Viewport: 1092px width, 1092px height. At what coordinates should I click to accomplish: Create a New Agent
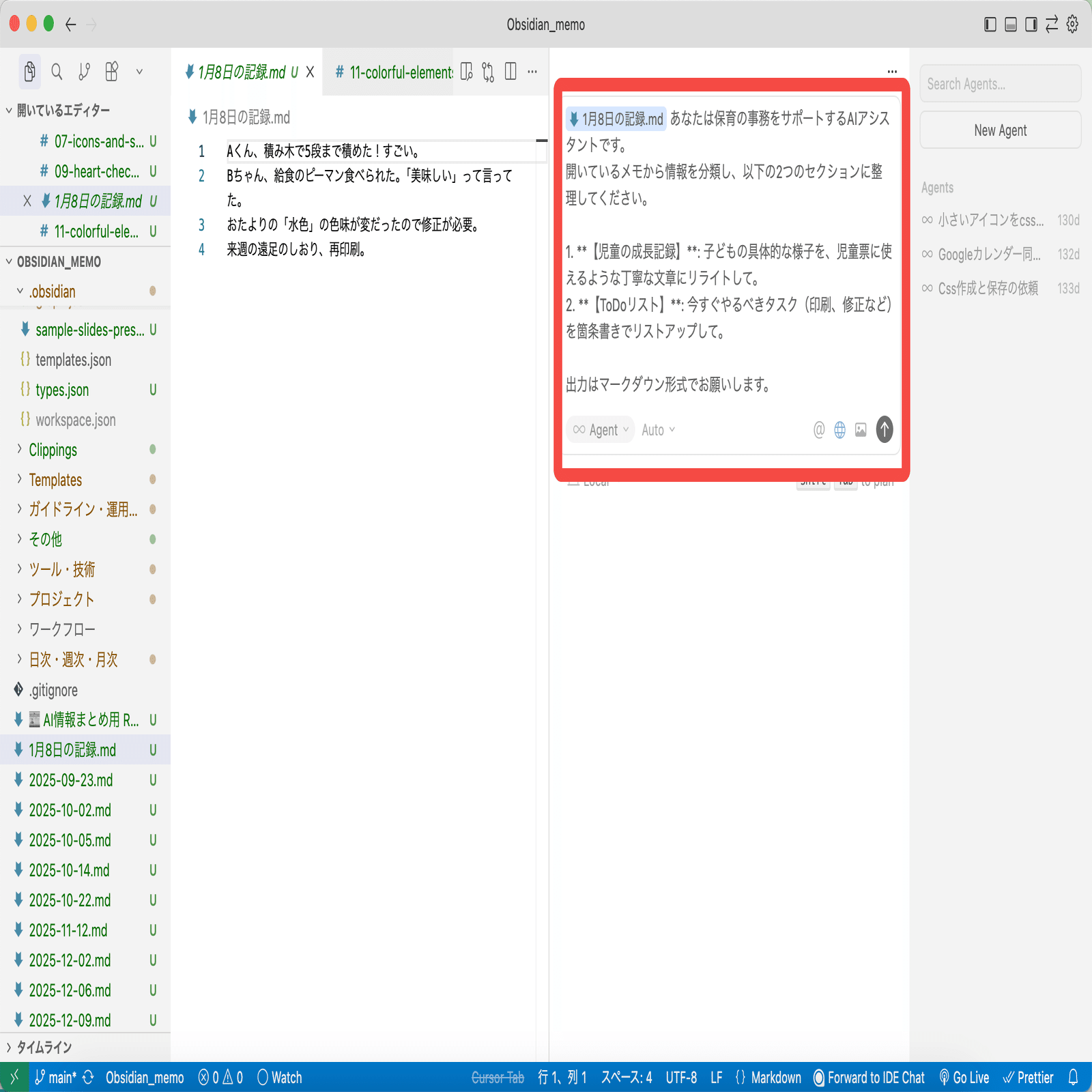[x=1000, y=130]
